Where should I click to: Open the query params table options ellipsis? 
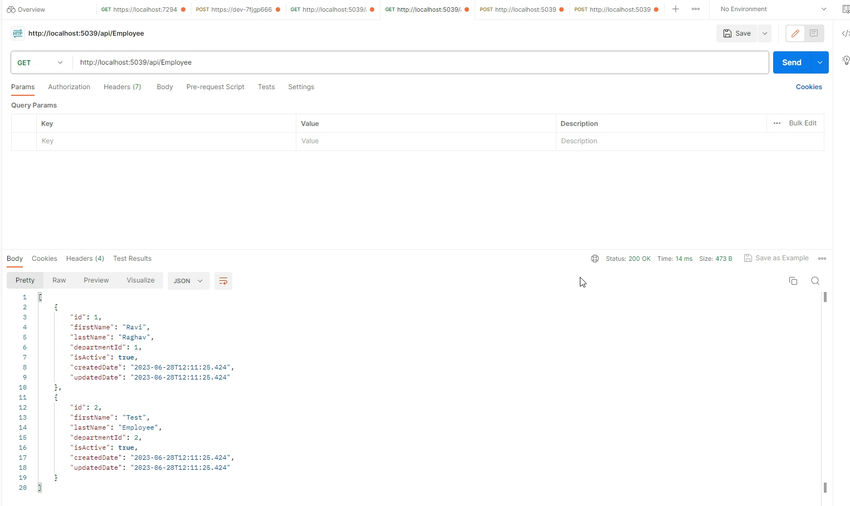click(777, 123)
